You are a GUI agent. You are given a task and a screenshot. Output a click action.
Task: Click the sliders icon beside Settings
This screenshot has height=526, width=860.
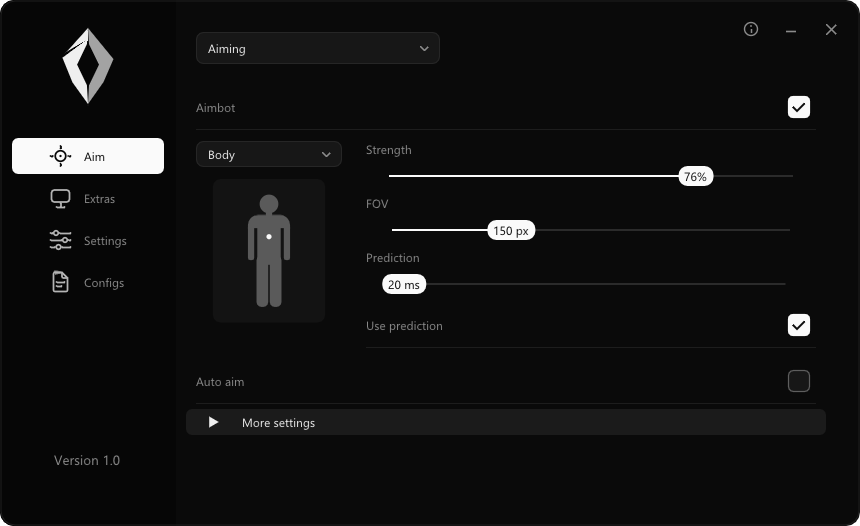pos(60,240)
